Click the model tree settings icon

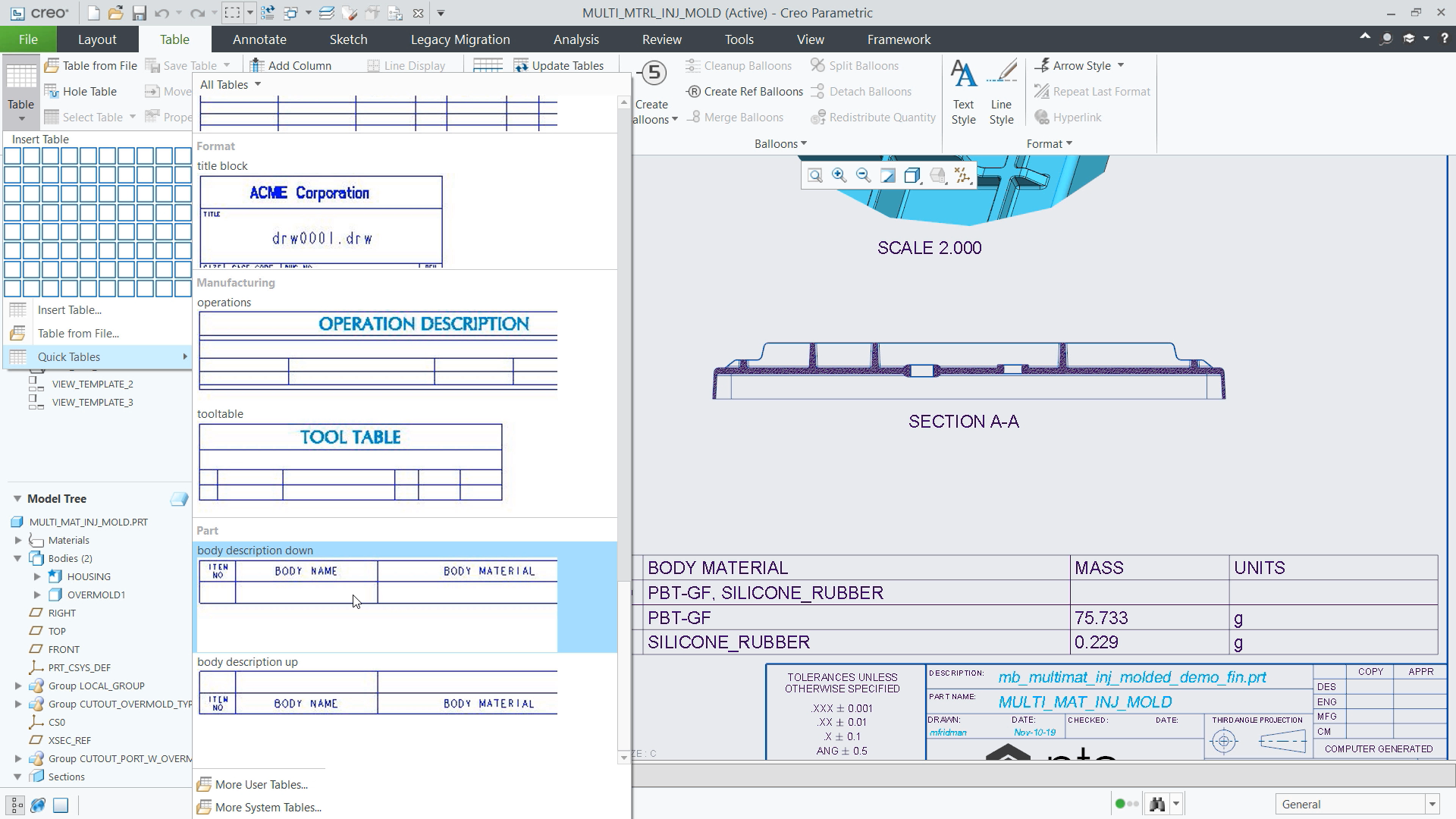[x=179, y=498]
